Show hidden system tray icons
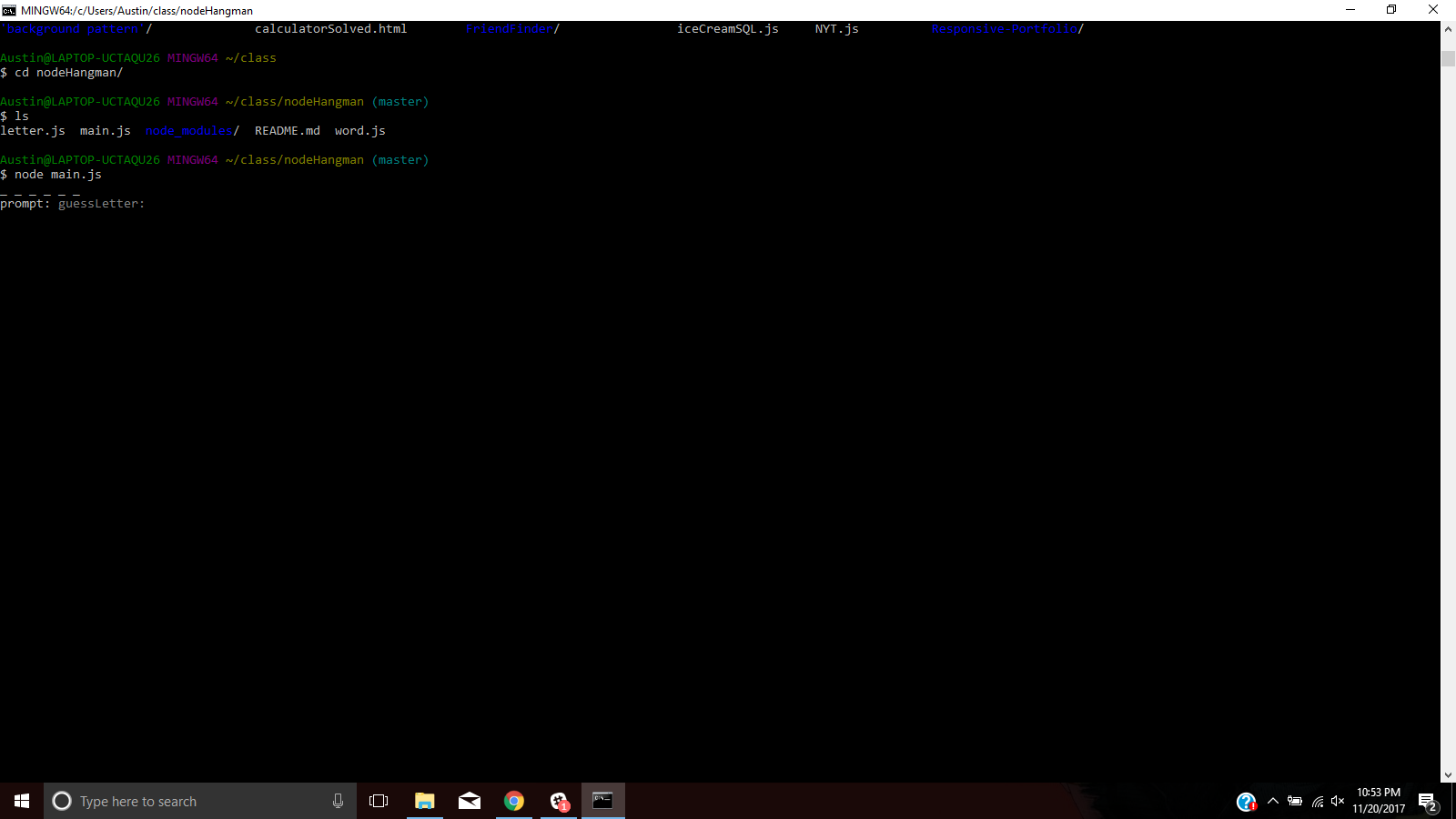1456x819 pixels. click(1273, 801)
